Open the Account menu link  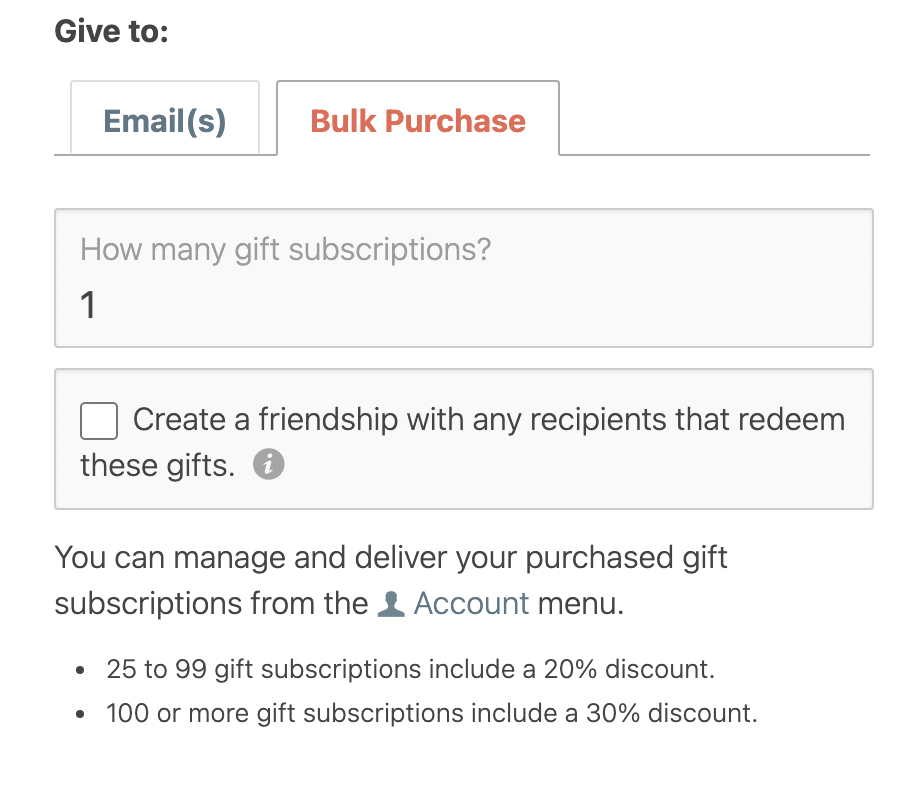click(x=471, y=604)
